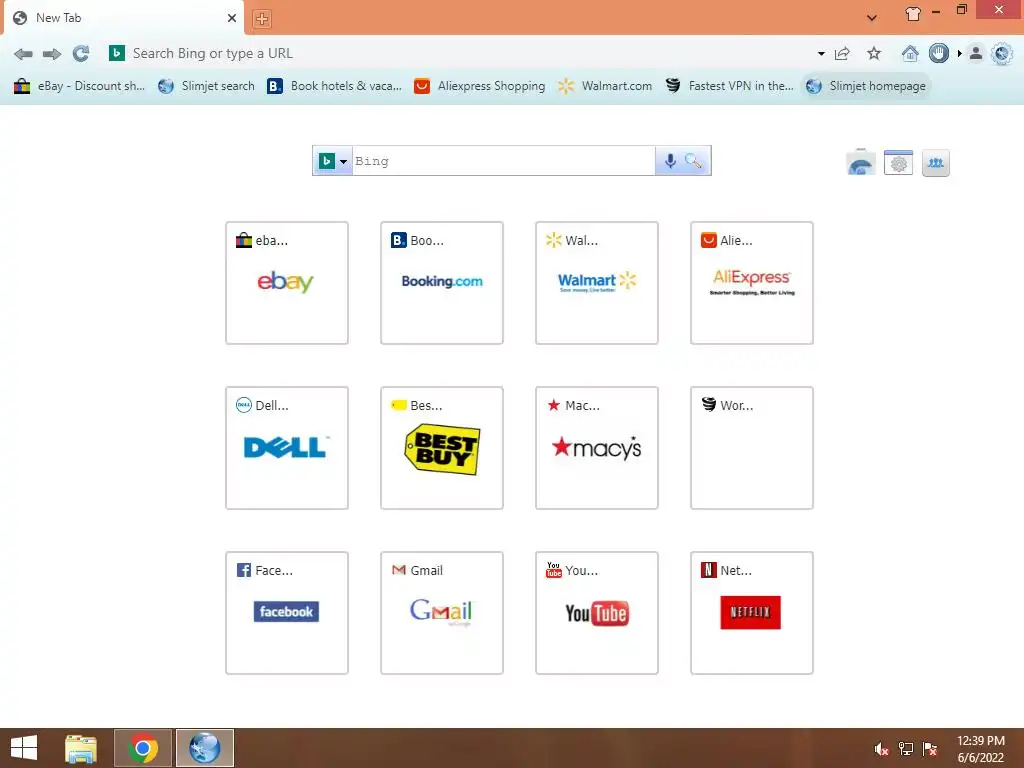Viewport: 1024px width, 768px height.
Task: Click the ad blocker hand icon
Action: point(938,53)
